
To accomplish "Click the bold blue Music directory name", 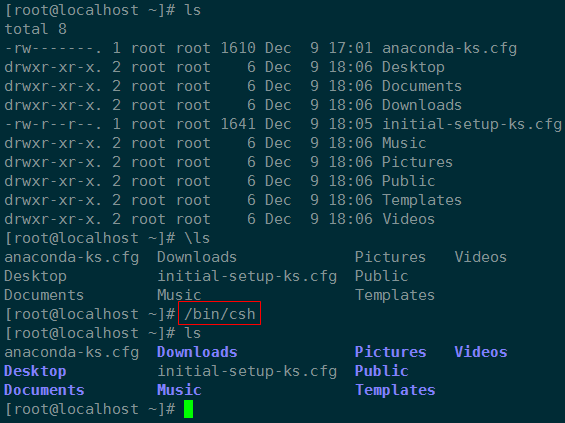I will [179, 390].
